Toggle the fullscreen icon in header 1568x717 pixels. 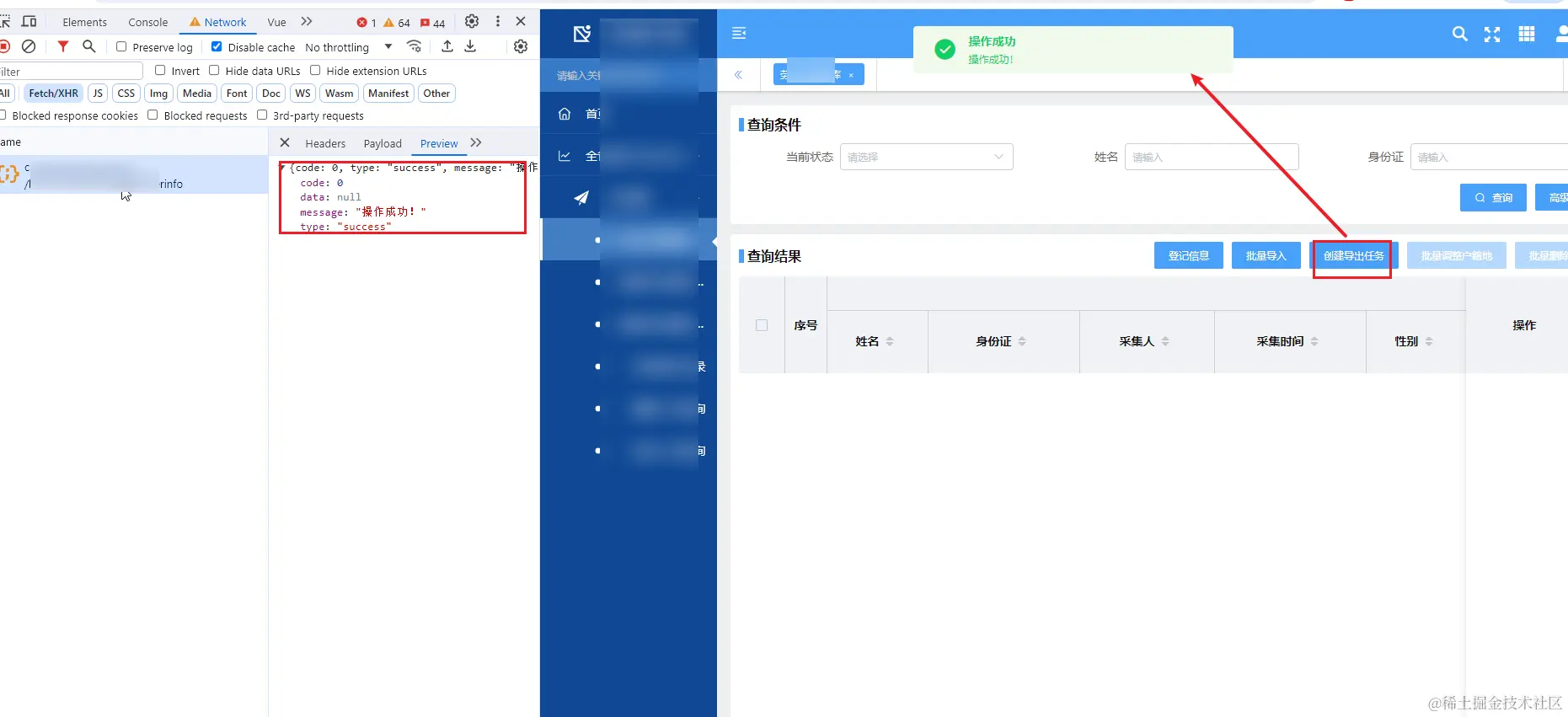(x=1492, y=34)
